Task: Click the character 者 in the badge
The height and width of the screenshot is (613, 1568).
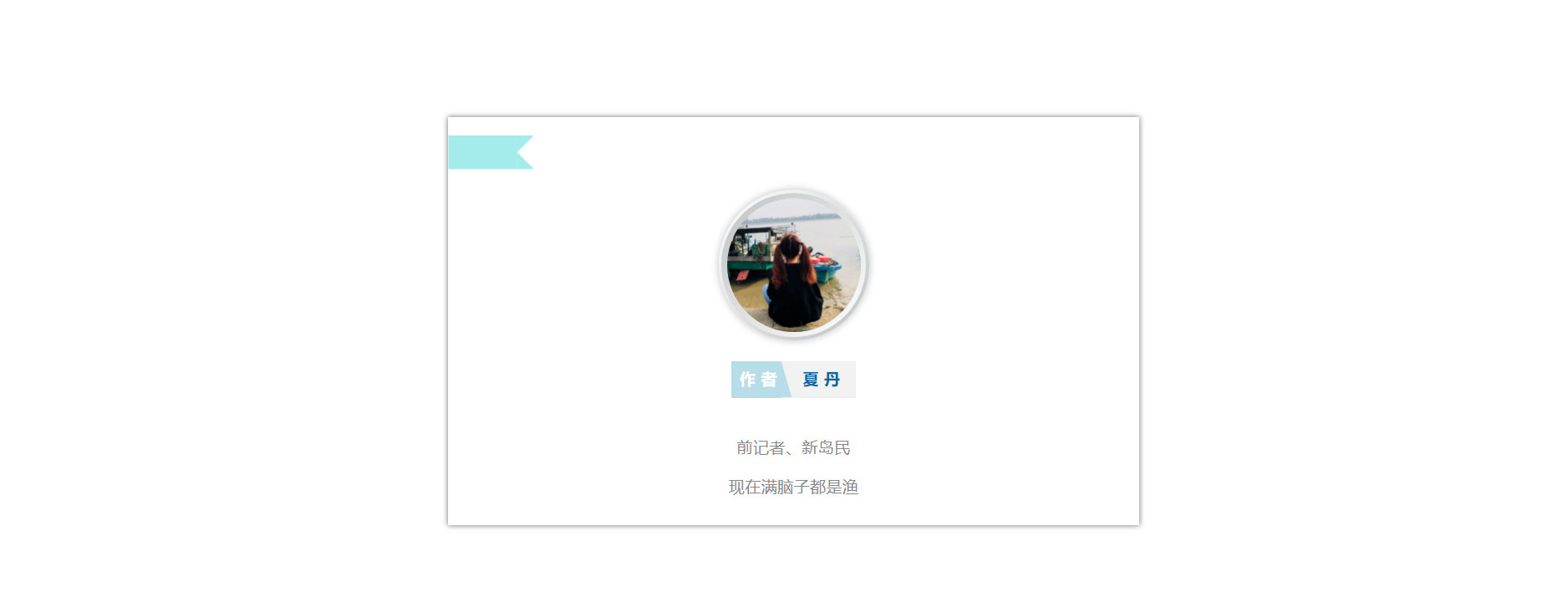Action: pos(769,380)
